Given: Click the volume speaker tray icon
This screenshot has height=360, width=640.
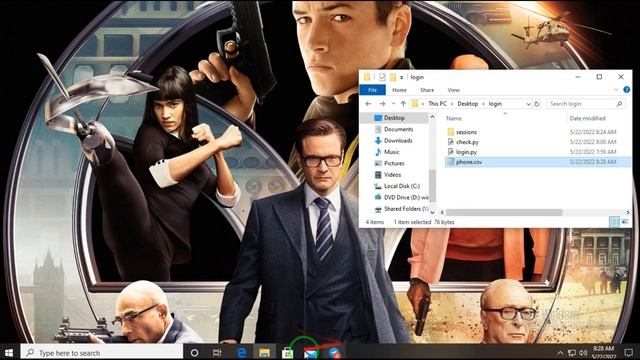Looking at the screenshot, I should [x=583, y=353].
